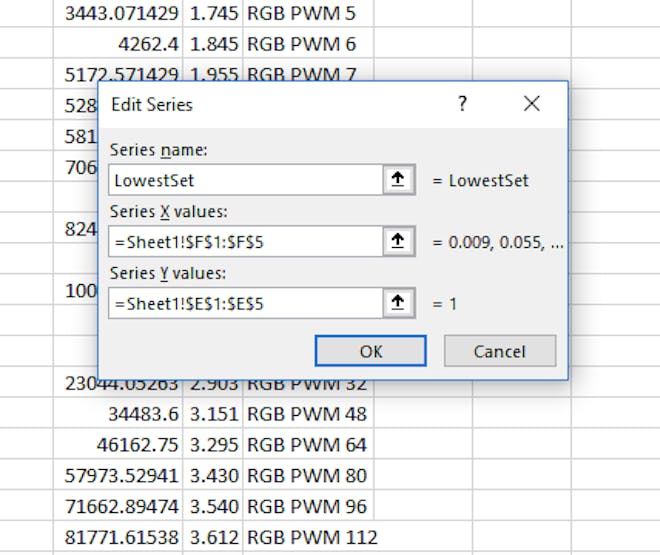Select cell with value 71662.89474

coord(118,506)
